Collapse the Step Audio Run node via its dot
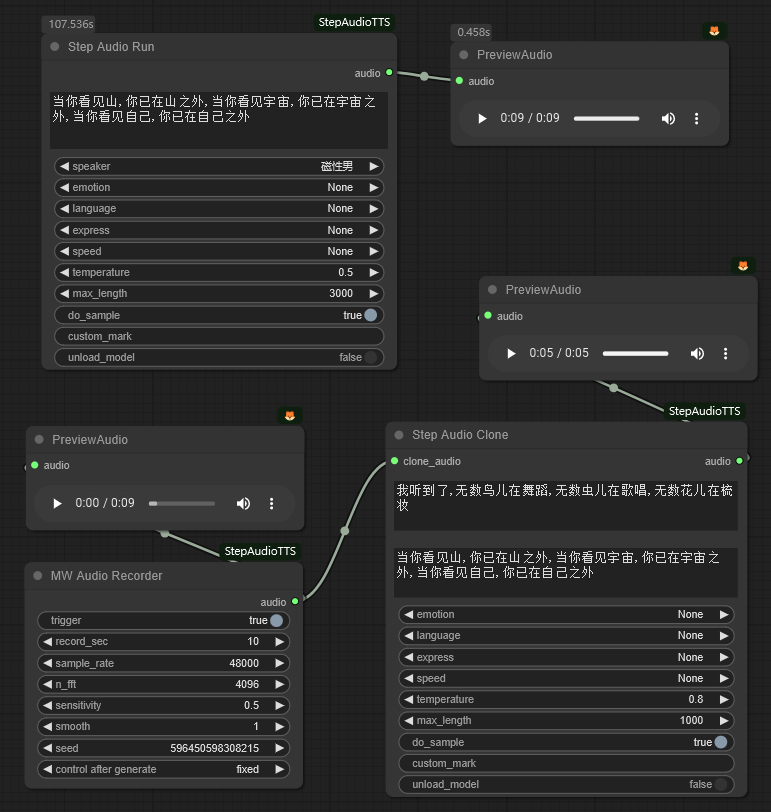Viewport: 771px width, 812px height. click(54, 47)
